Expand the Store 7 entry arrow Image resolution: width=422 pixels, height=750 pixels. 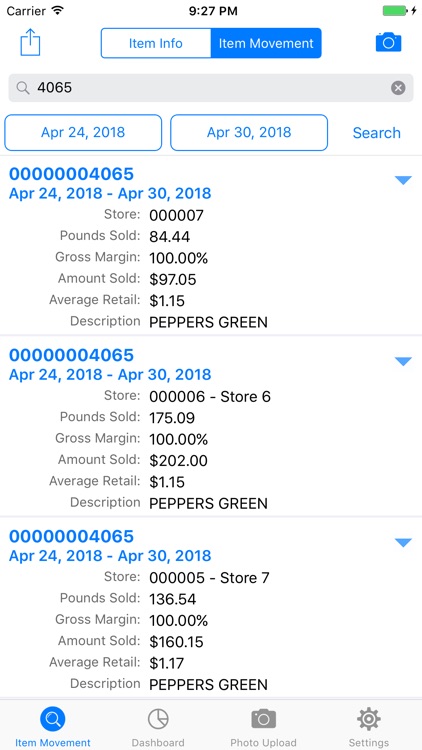coord(403,542)
